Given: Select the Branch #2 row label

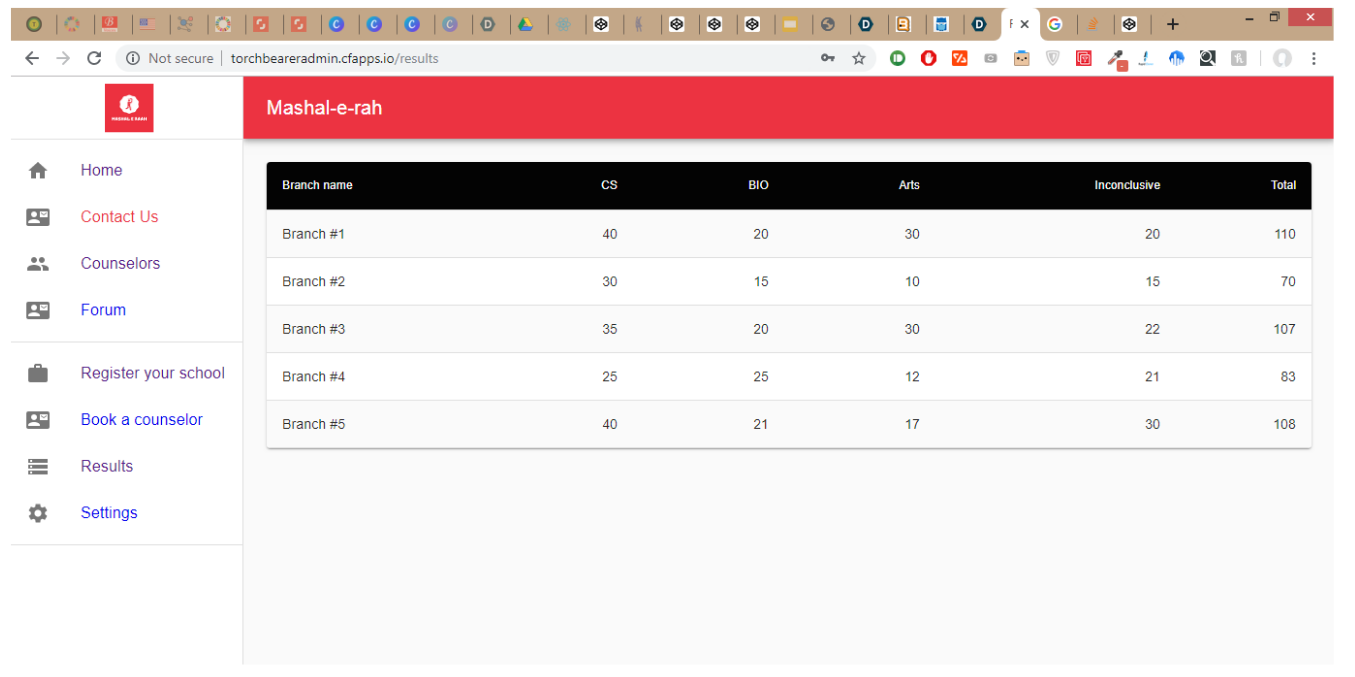Looking at the screenshot, I should click(313, 282).
